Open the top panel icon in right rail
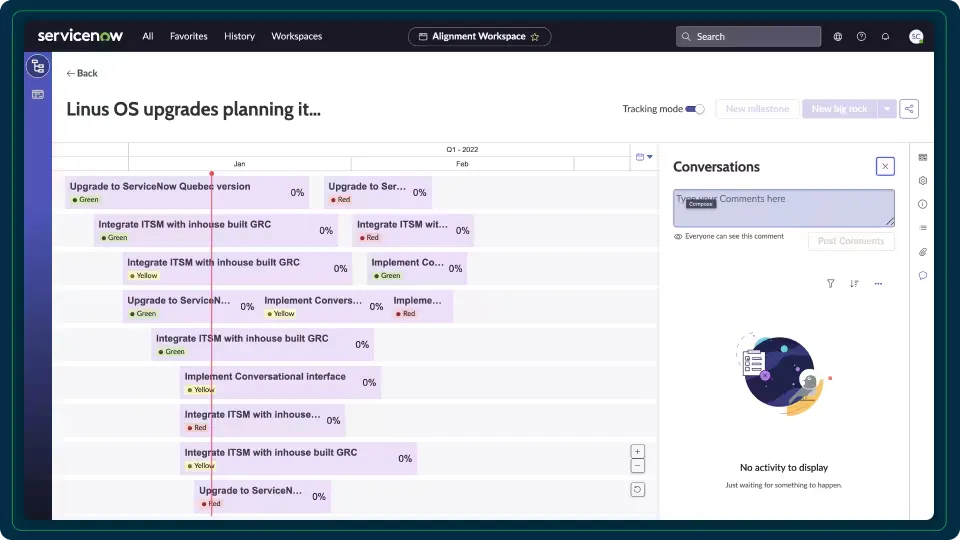 click(x=923, y=157)
